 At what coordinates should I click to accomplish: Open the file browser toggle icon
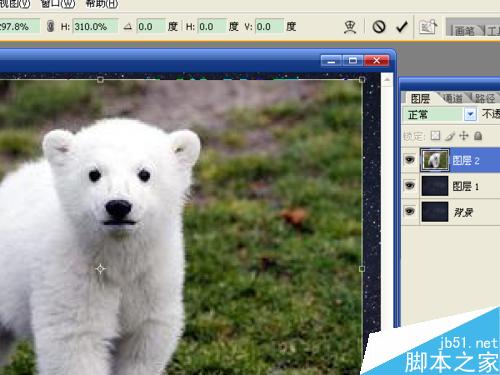pyautogui.click(x=428, y=27)
